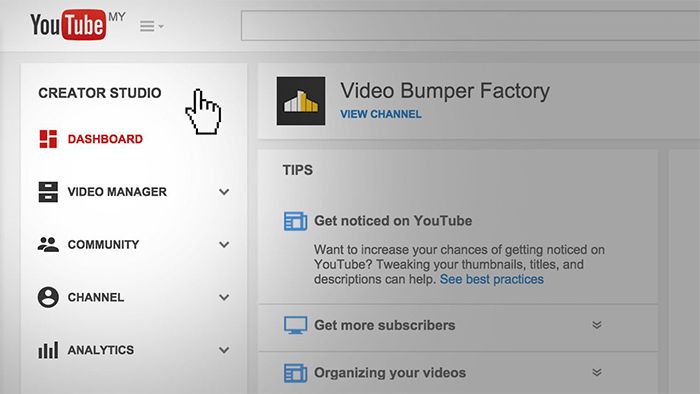Click the Community people icon
The width and height of the screenshot is (700, 394).
[48, 245]
